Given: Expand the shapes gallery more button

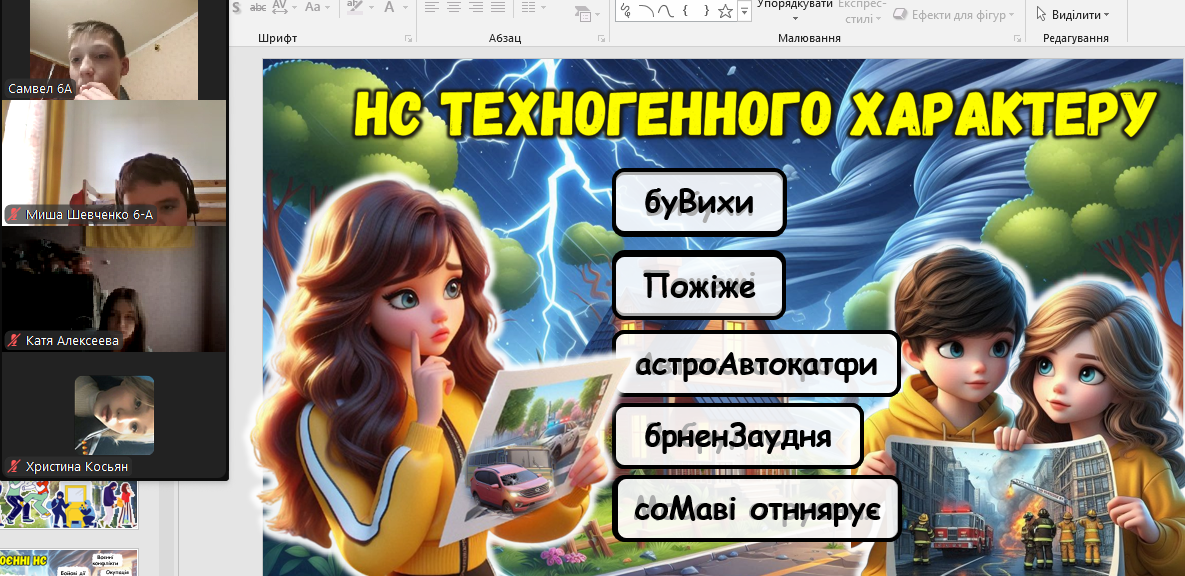Looking at the screenshot, I should [x=744, y=12].
